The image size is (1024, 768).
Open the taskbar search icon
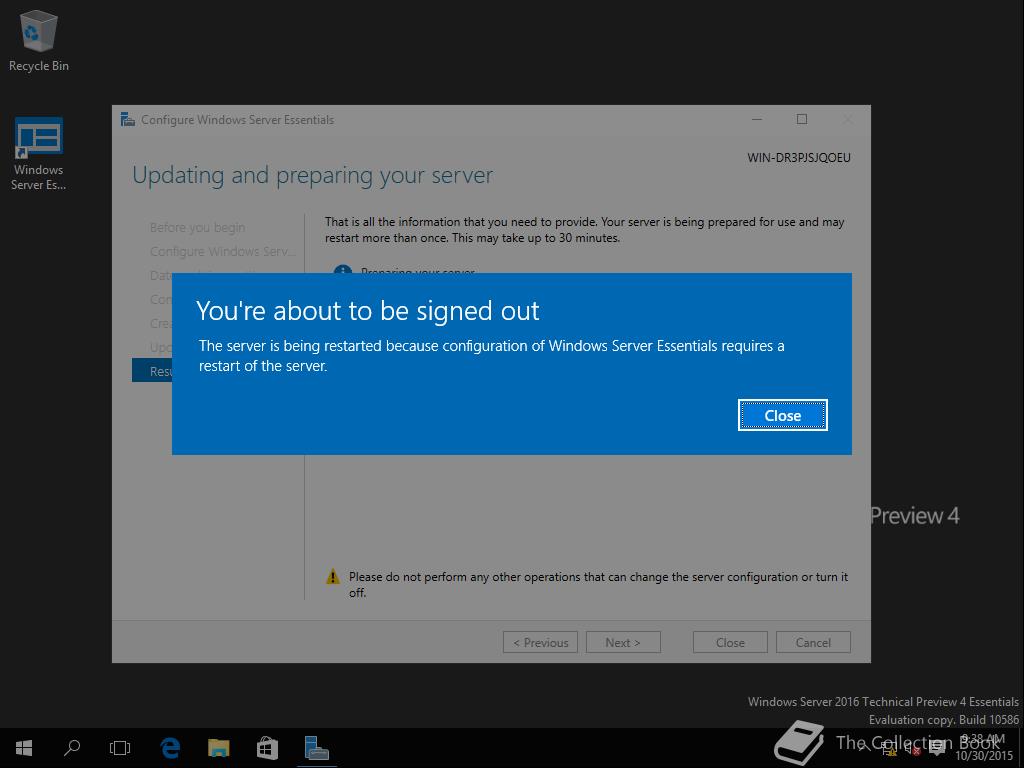tap(72, 748)
